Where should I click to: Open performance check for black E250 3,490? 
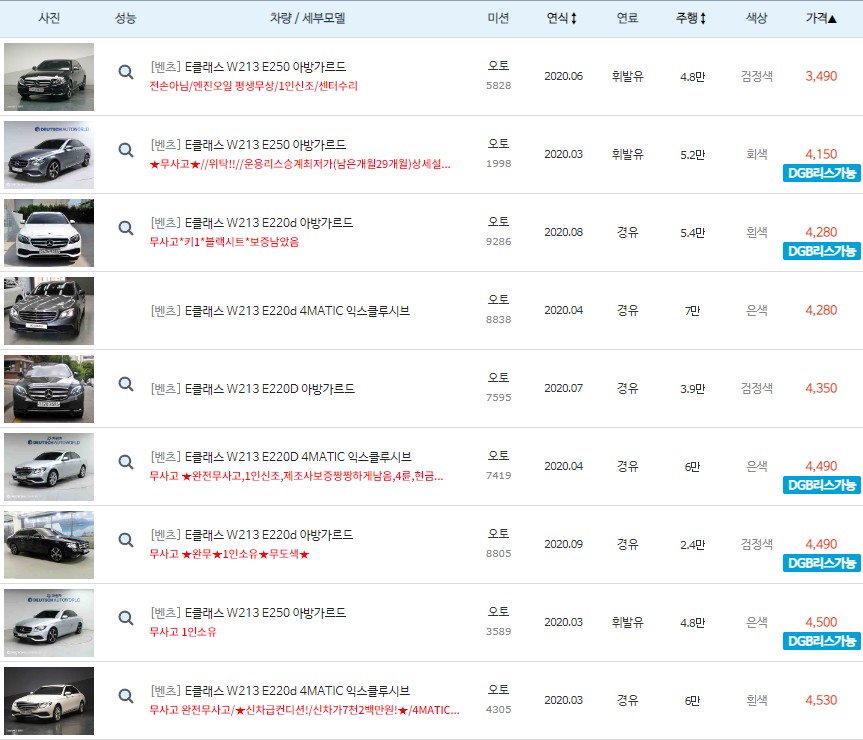click(x=125, y=72)
